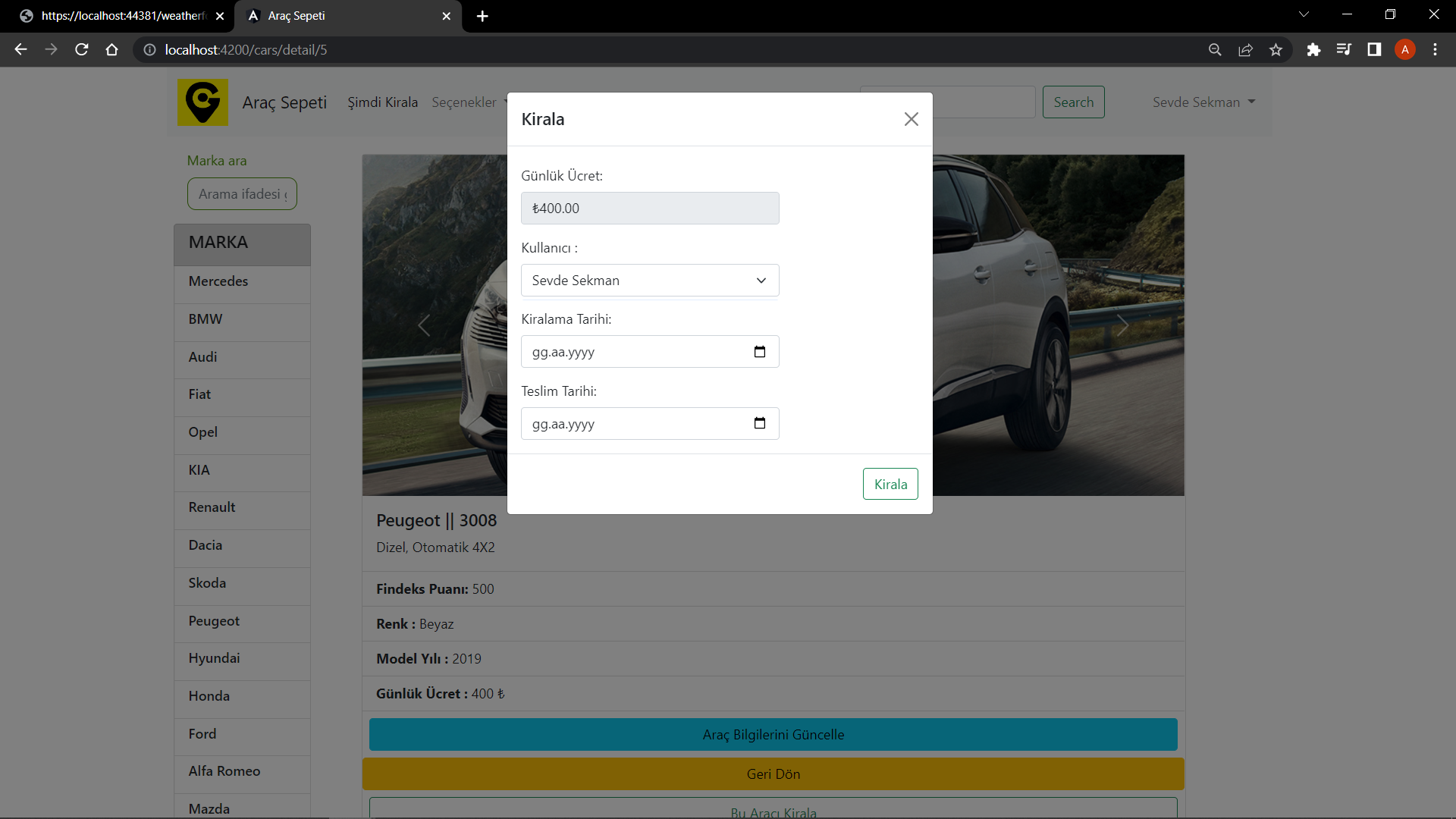Expand the Kullanıcı dropdown Sevde Sekman
1456x819 pixels.
click(650, 281)
